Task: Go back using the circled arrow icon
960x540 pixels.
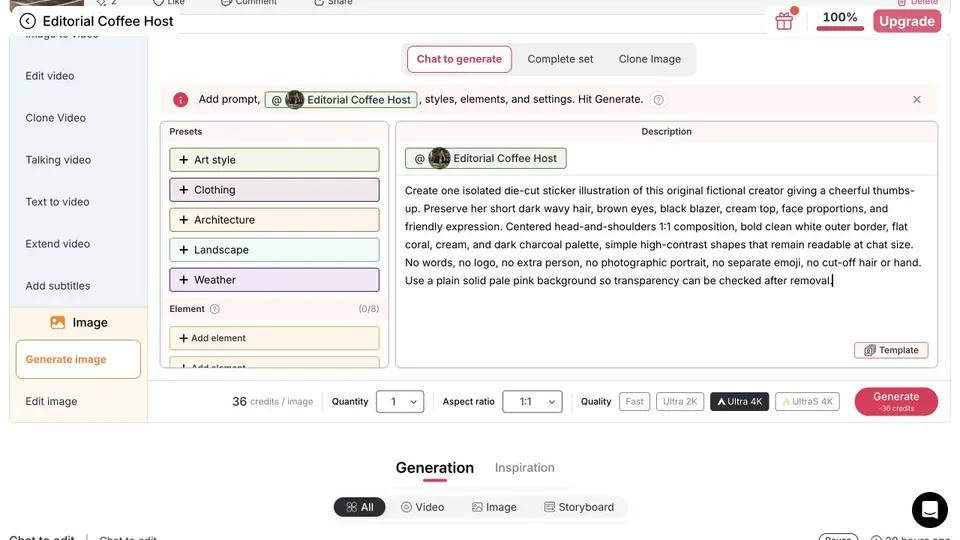Action: click(28, 21)
